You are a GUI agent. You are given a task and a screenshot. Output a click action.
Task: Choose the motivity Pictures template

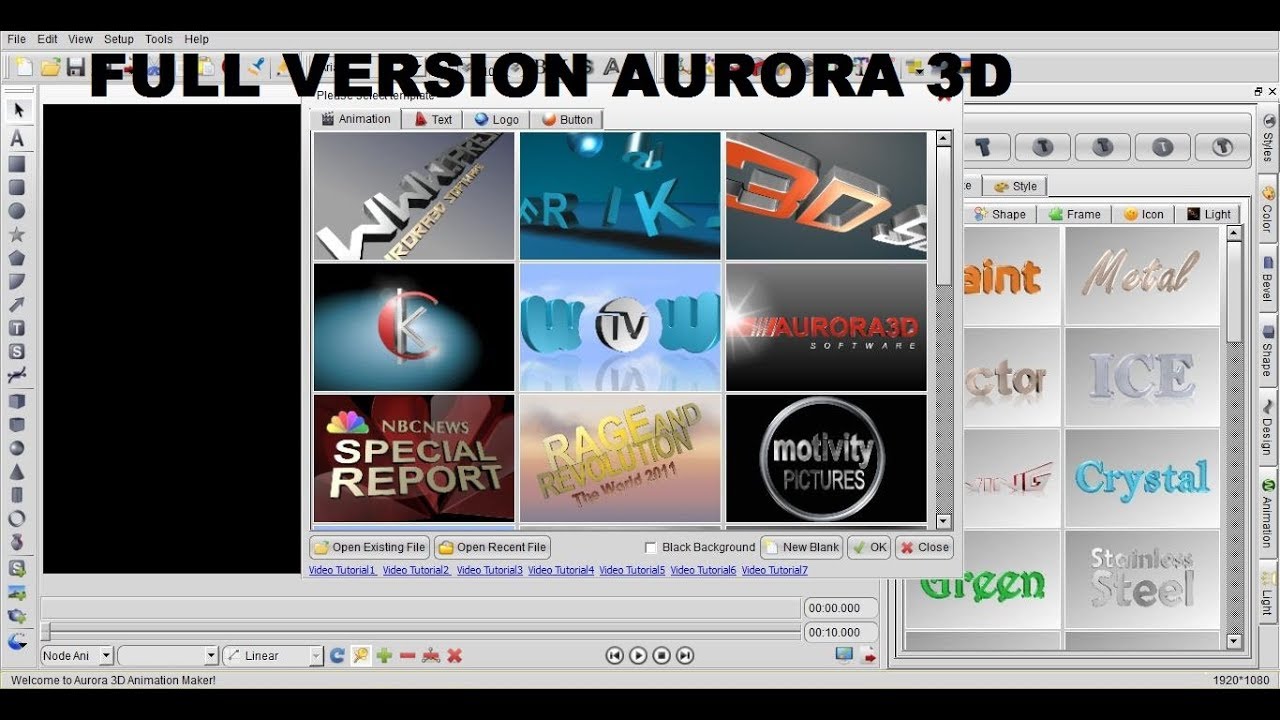[826, 458]
